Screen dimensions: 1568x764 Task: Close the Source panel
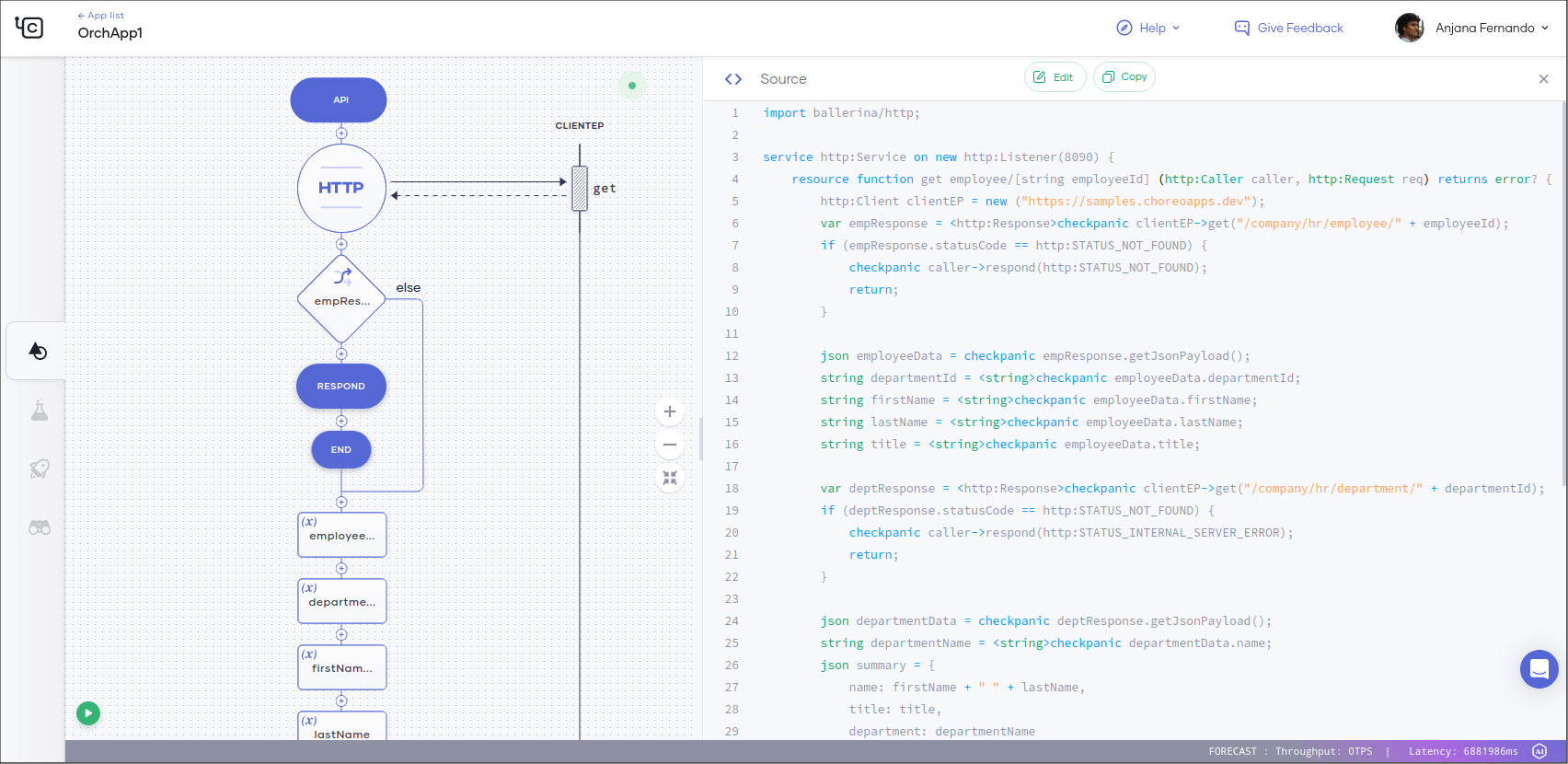click(x=1543, y=79)
